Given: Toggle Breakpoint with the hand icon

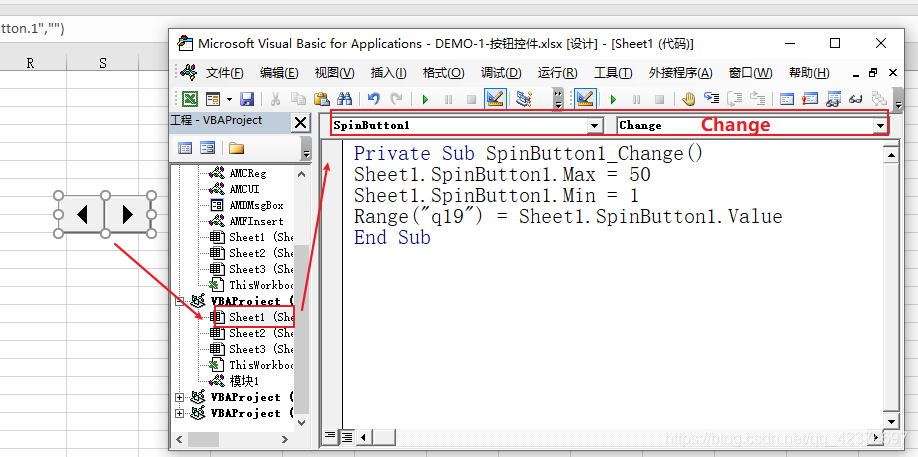Looking at the screenshot, I should coord(688,99).
